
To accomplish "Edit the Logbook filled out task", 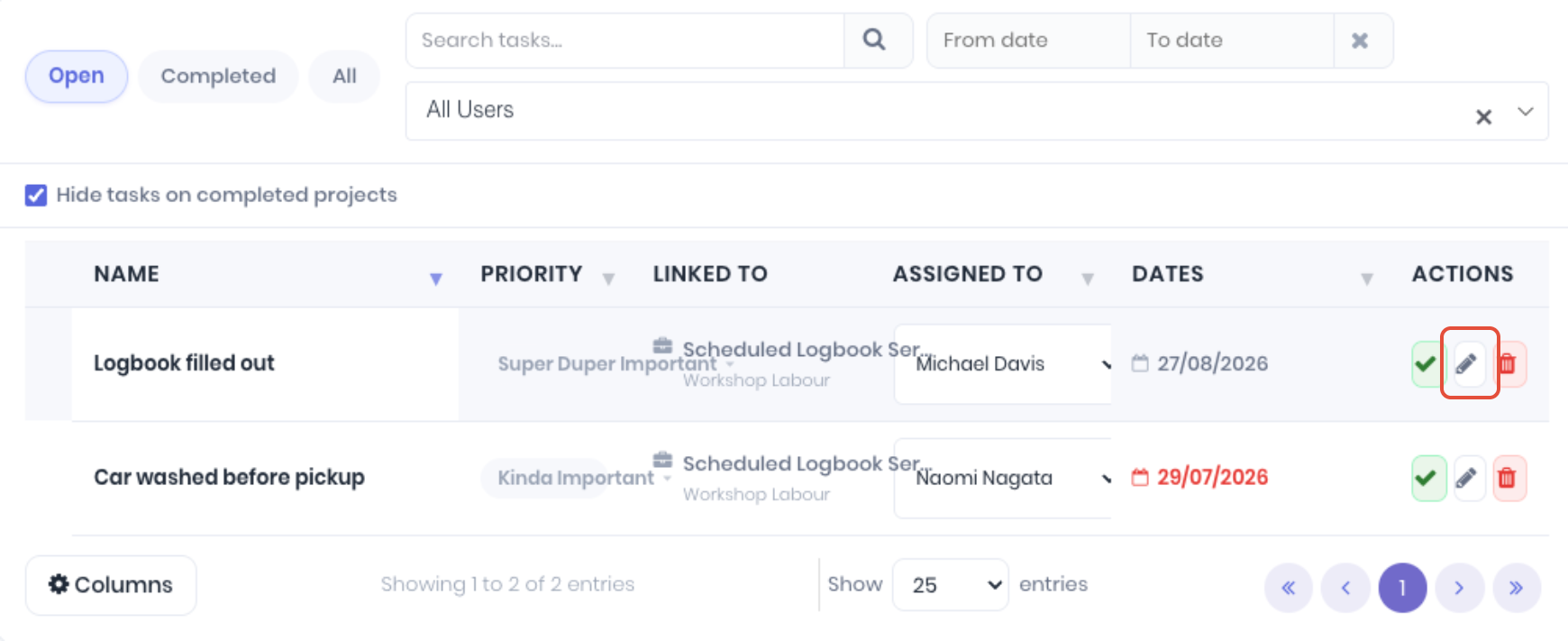I will pyautogui.click(x=1469, y=364).
